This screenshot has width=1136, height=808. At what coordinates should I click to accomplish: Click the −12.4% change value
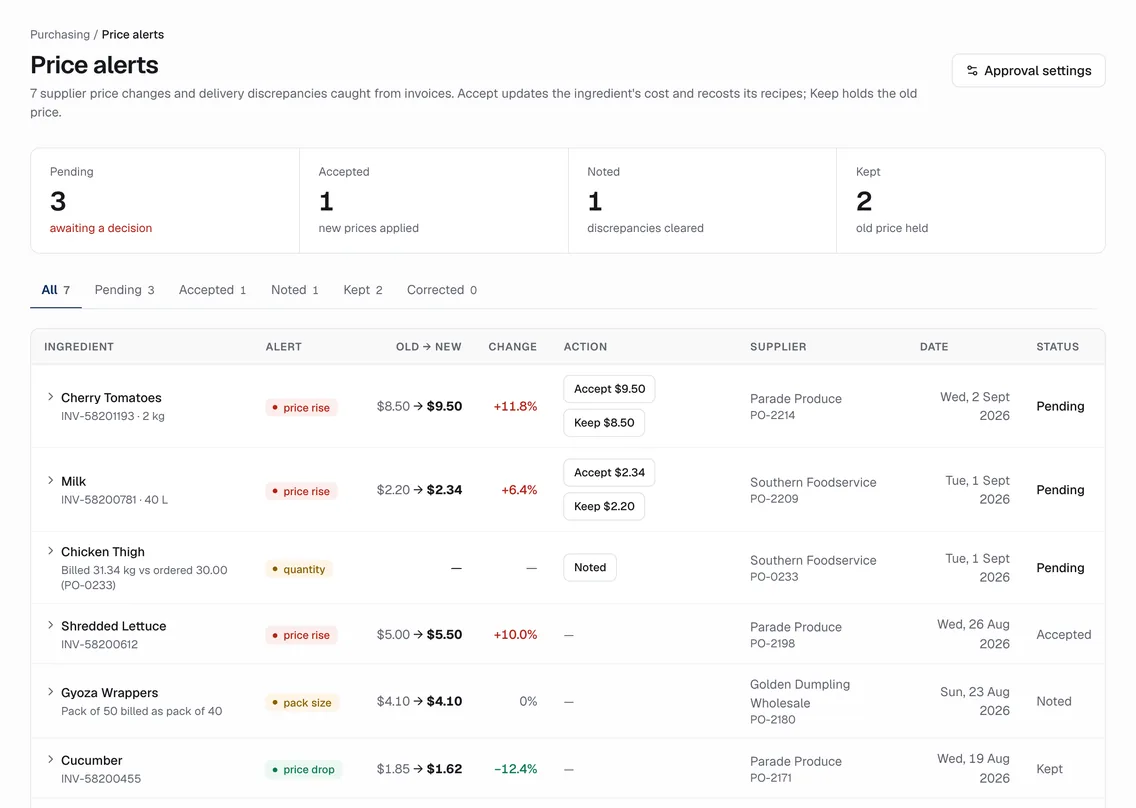515,769
